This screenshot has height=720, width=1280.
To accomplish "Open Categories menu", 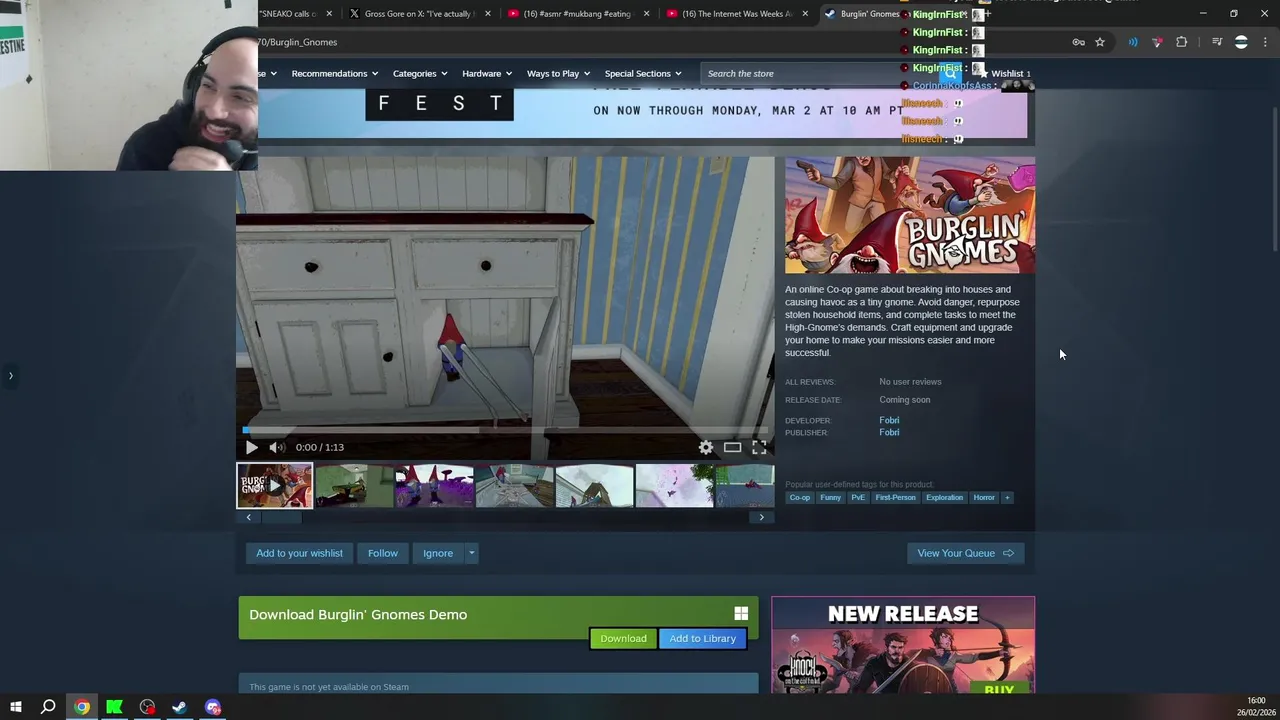I will pos(419,73).
